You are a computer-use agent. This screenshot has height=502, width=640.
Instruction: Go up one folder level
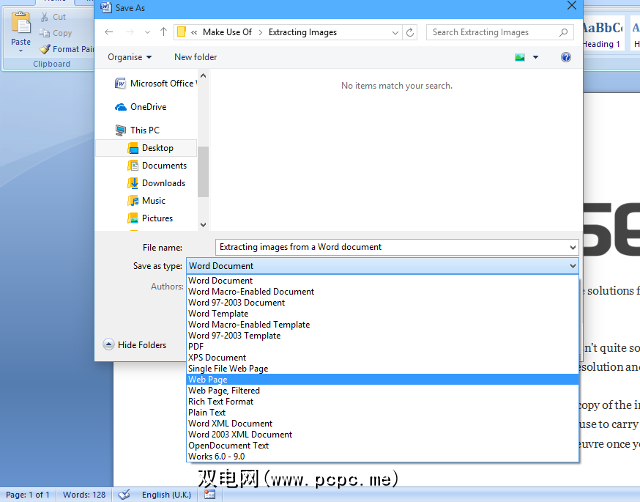163,32
